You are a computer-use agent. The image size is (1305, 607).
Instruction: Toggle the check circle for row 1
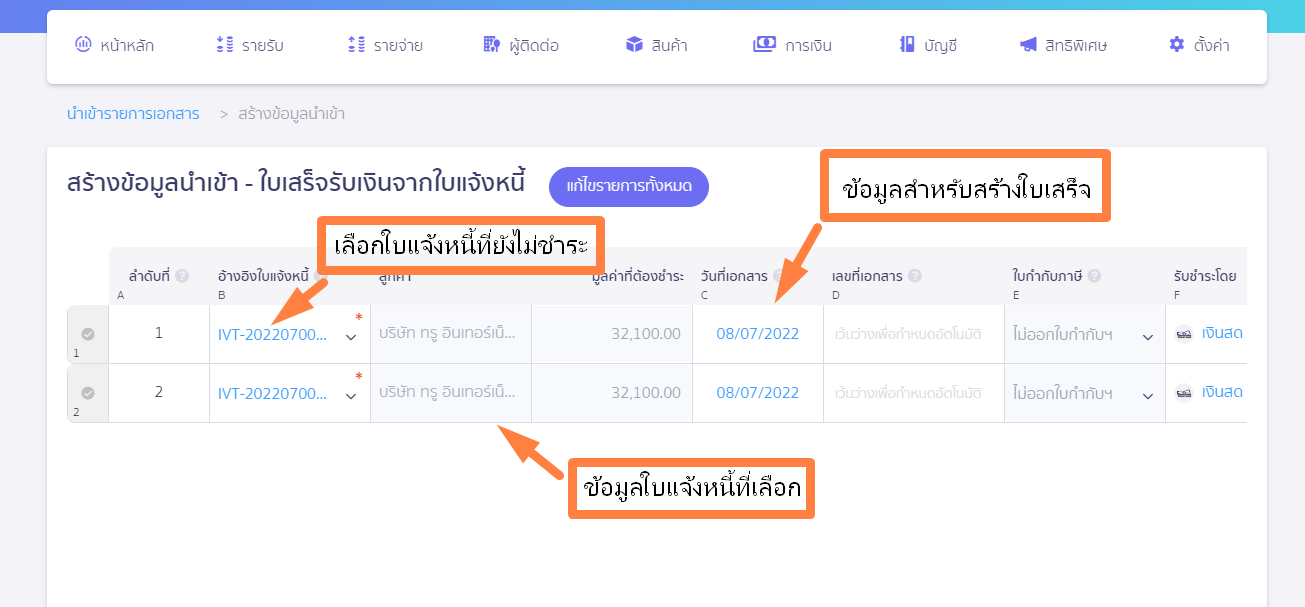(88, 334)
